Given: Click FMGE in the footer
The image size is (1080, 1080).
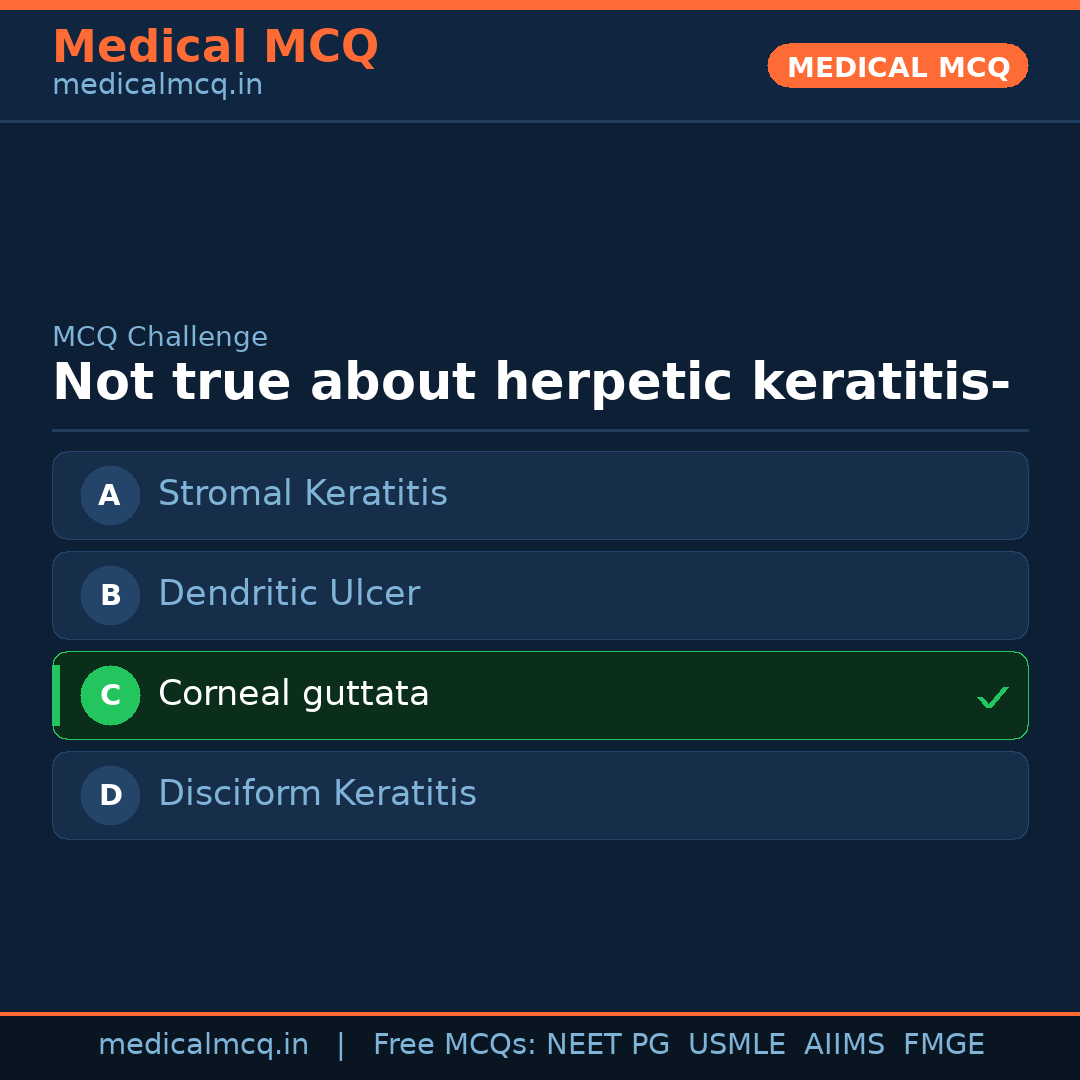Looking at the screenshot, I should 943,1045.
